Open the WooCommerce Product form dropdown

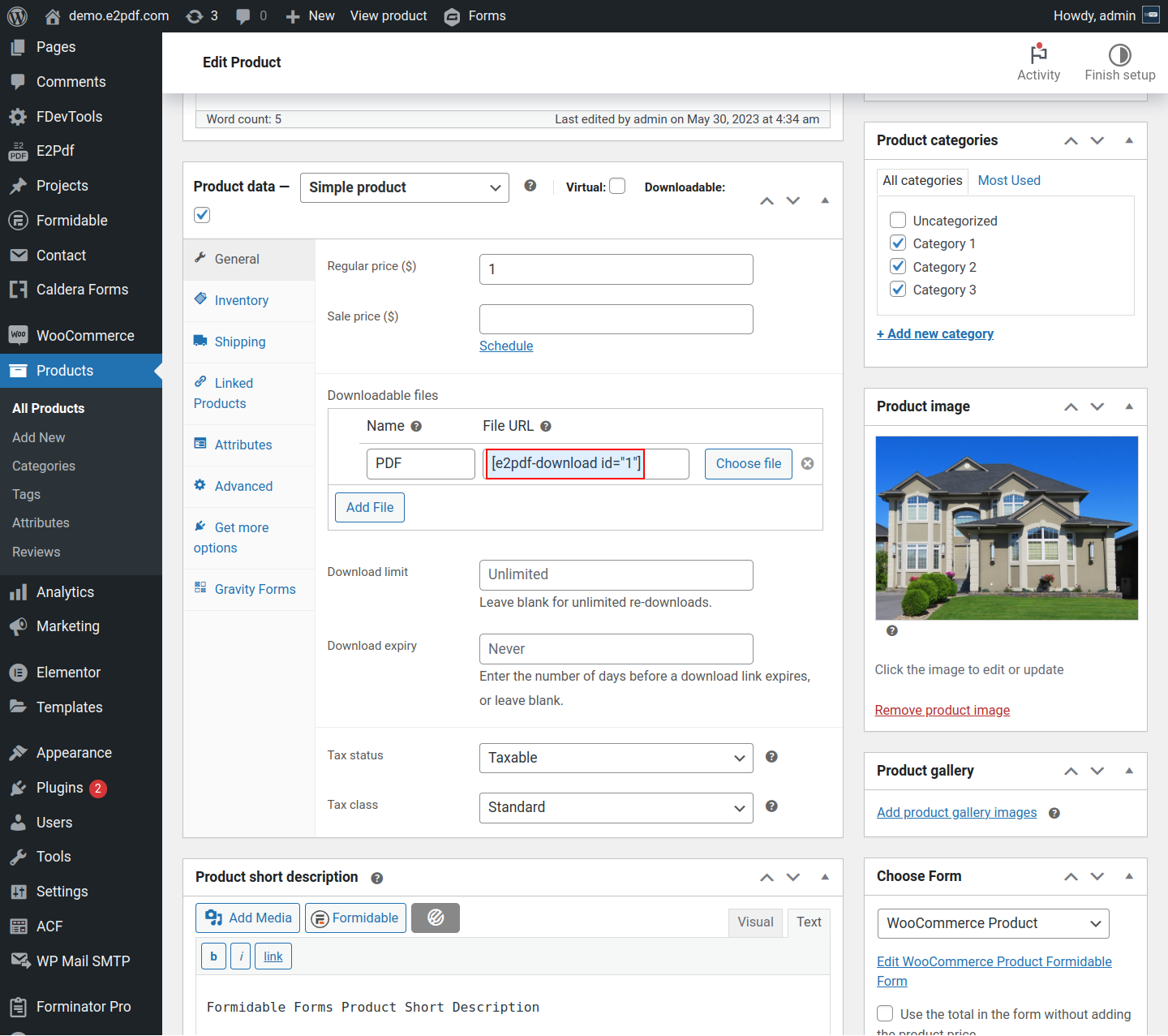pyautogui.click(x=993, y=923)
